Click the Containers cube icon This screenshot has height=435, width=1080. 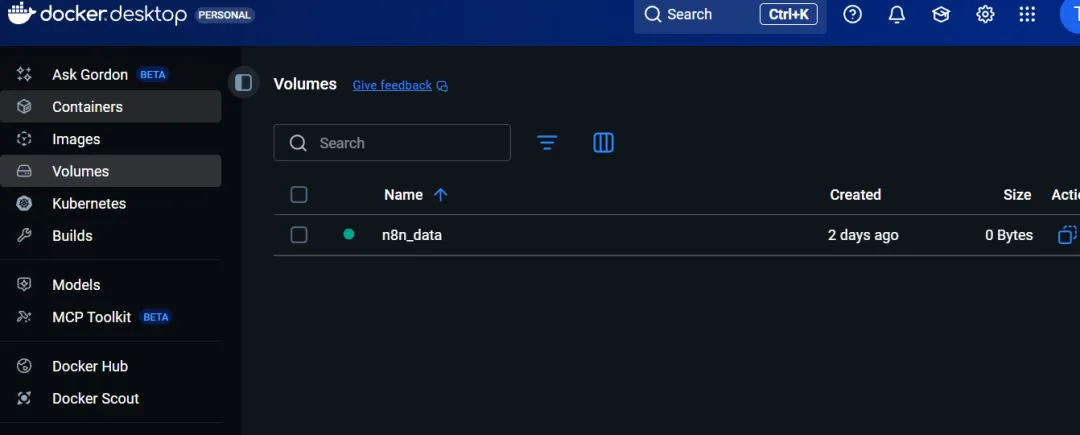(24, 107)
